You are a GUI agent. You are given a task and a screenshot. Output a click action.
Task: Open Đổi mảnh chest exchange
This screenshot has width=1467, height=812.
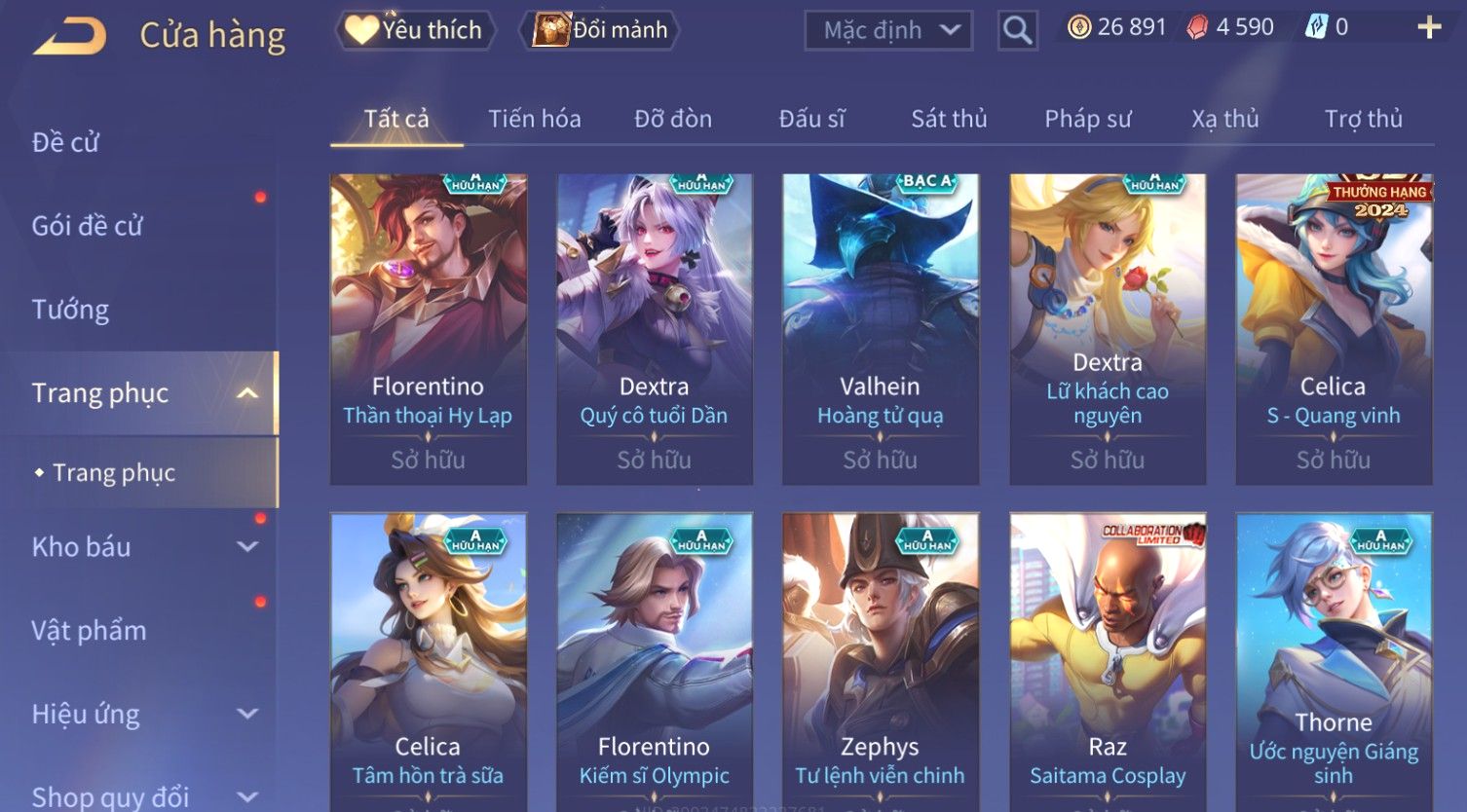pyautogui.click(x=603, y=30)
